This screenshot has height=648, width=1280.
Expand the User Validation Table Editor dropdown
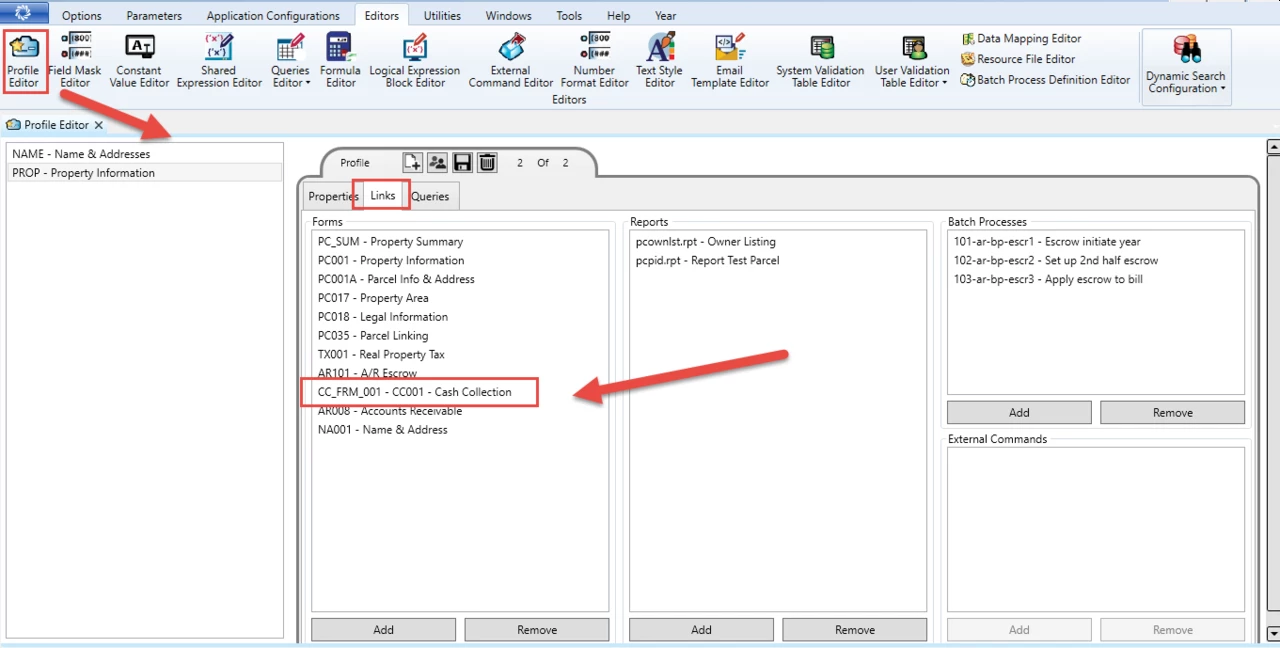(912, 61)
